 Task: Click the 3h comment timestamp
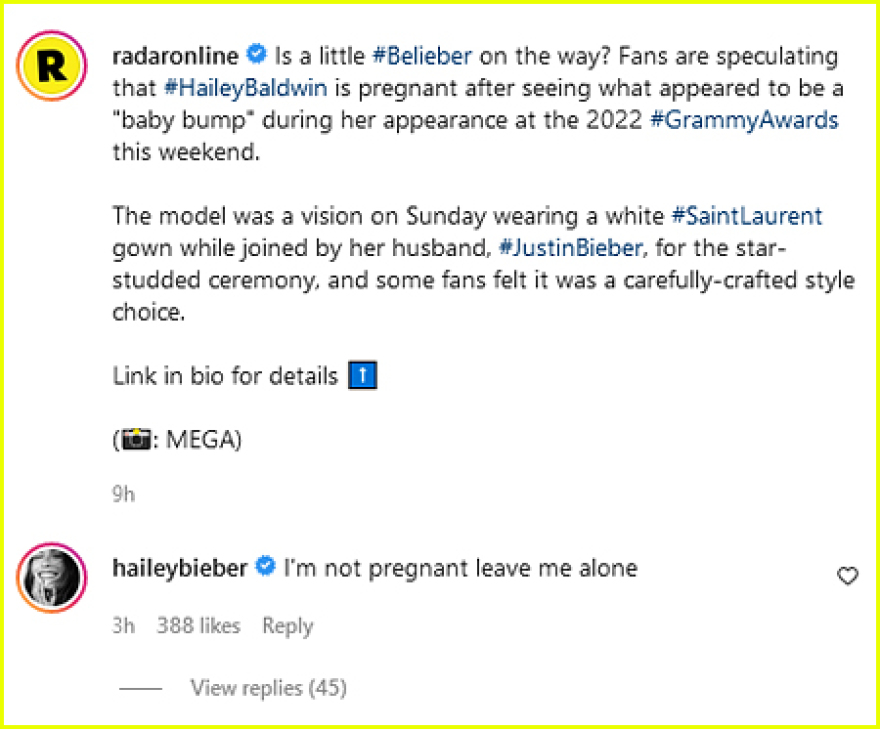tap(123, 626)
